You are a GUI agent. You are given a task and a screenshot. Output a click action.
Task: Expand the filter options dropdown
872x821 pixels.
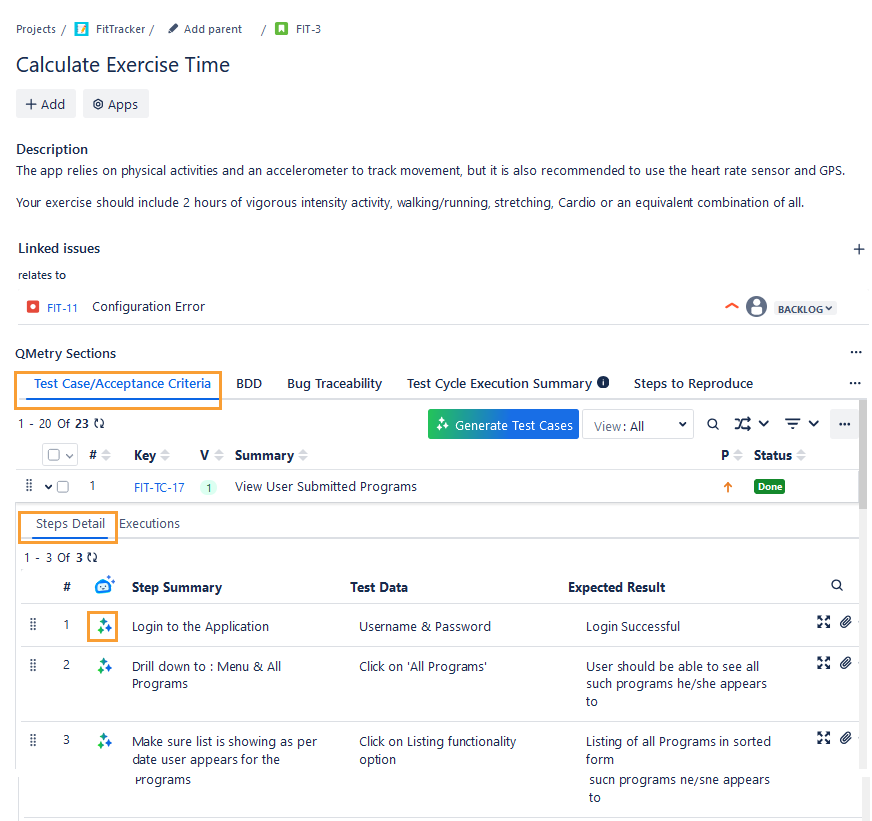coord(803,424)
